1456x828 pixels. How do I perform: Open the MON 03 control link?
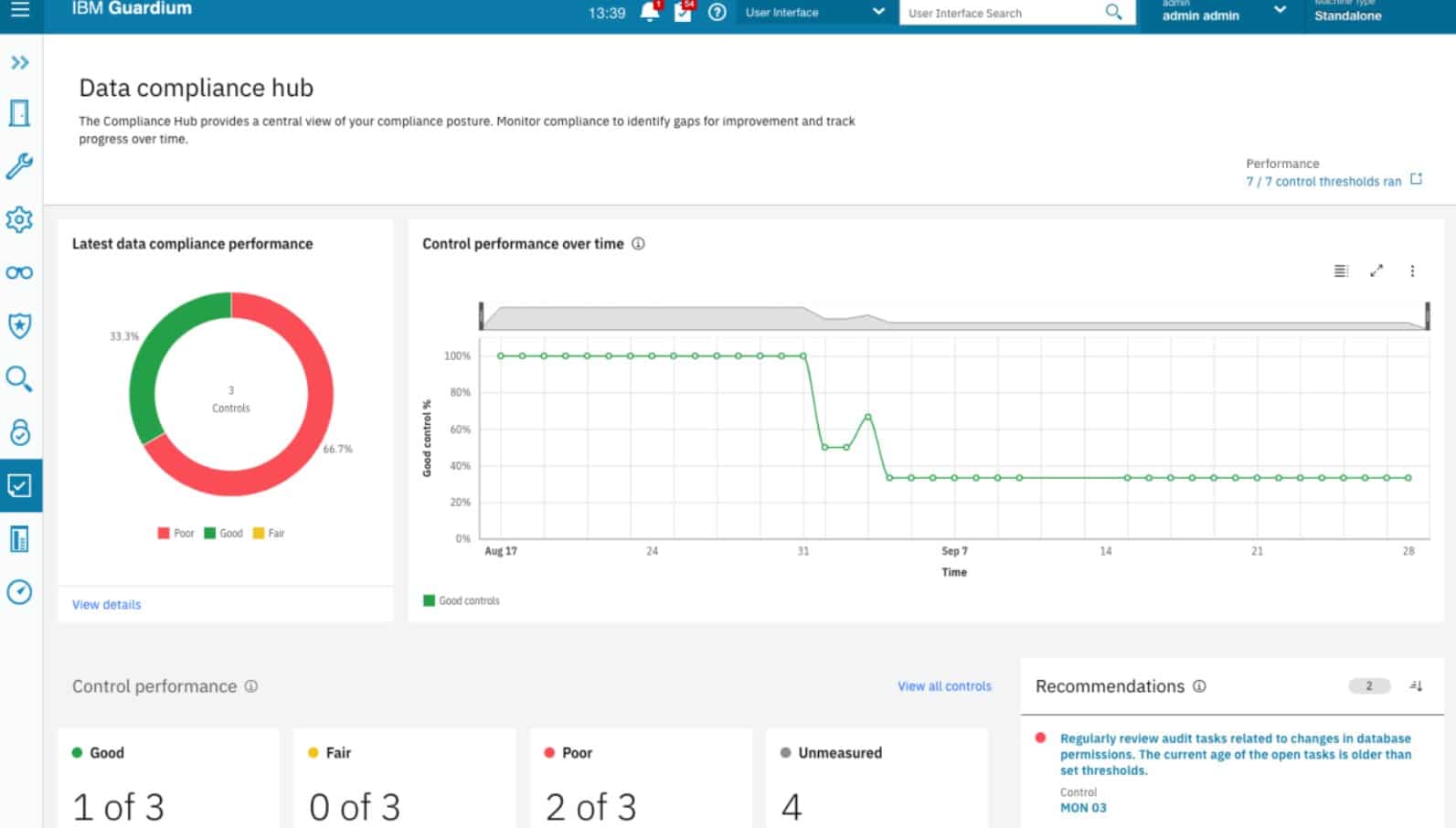[x=1083, y=808]
